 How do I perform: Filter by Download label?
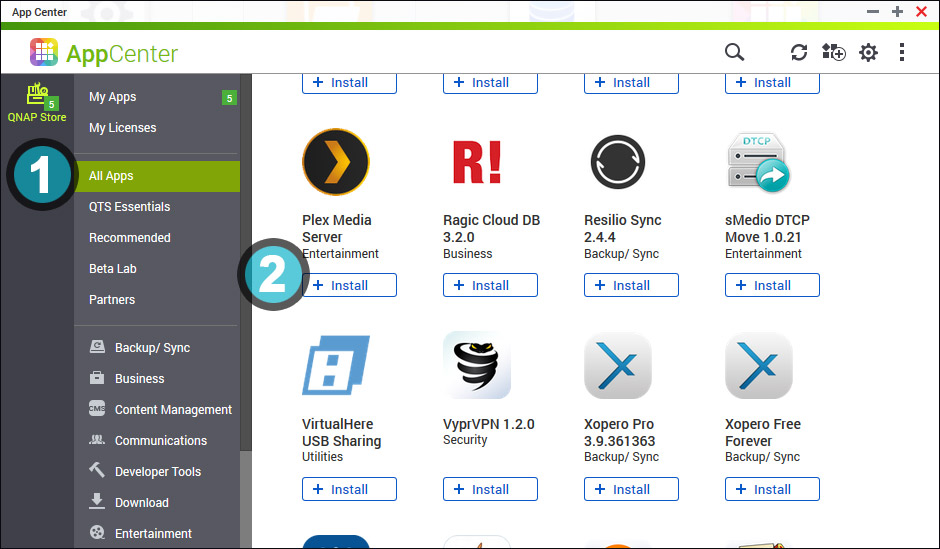pos(141,503)
